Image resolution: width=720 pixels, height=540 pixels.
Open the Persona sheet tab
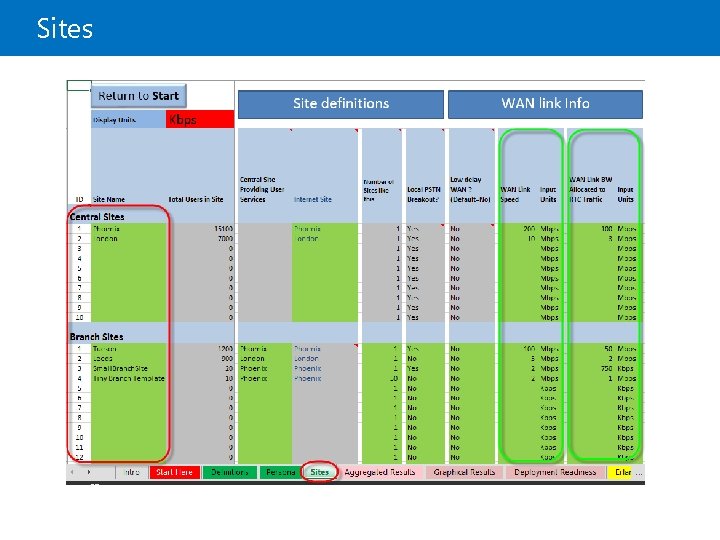(280, 472)
